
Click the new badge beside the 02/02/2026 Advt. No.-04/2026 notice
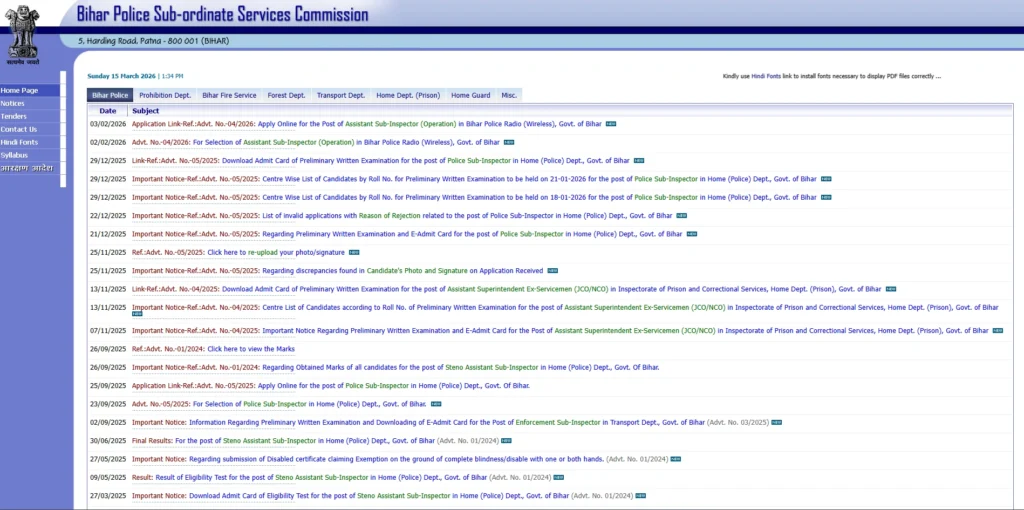pyautogui.click(x=509, y=142)
